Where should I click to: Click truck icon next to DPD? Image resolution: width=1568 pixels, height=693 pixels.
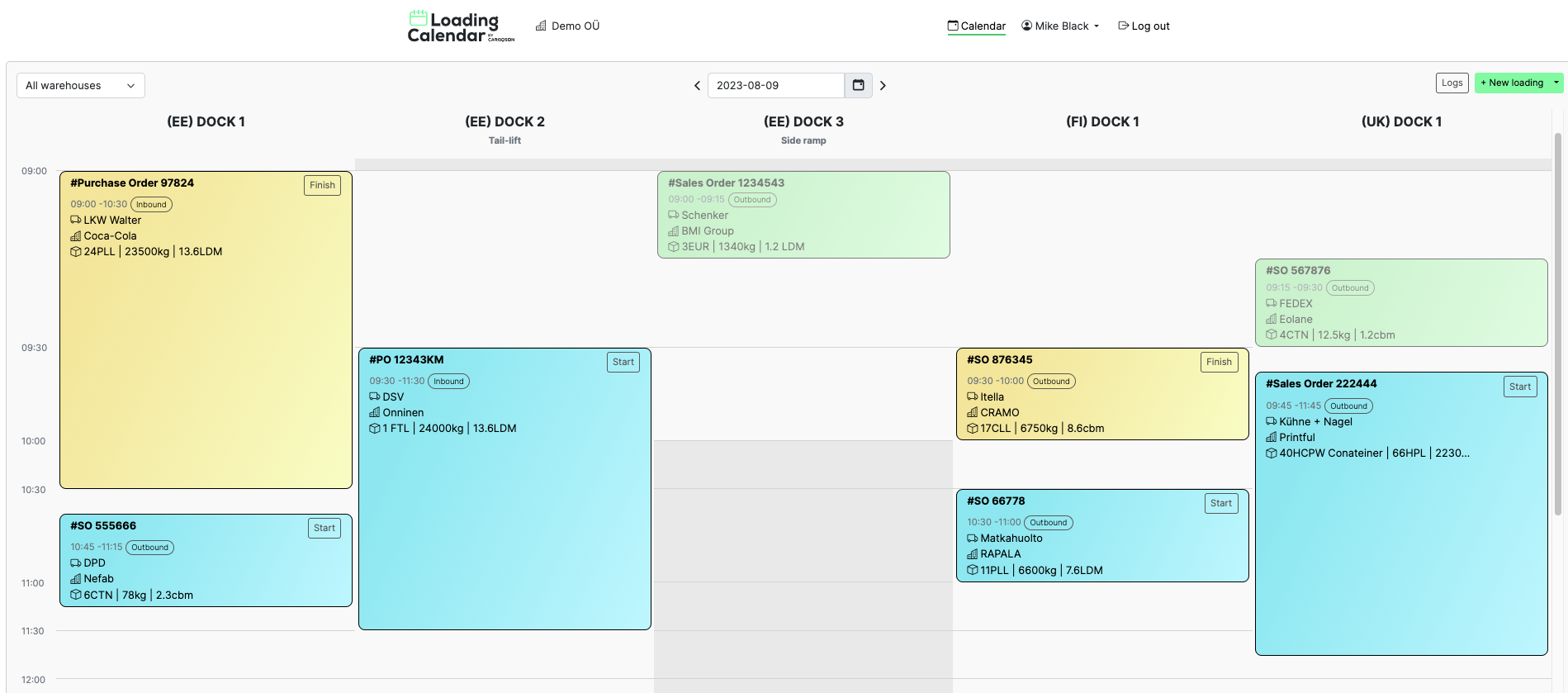[x=76, y=562]
